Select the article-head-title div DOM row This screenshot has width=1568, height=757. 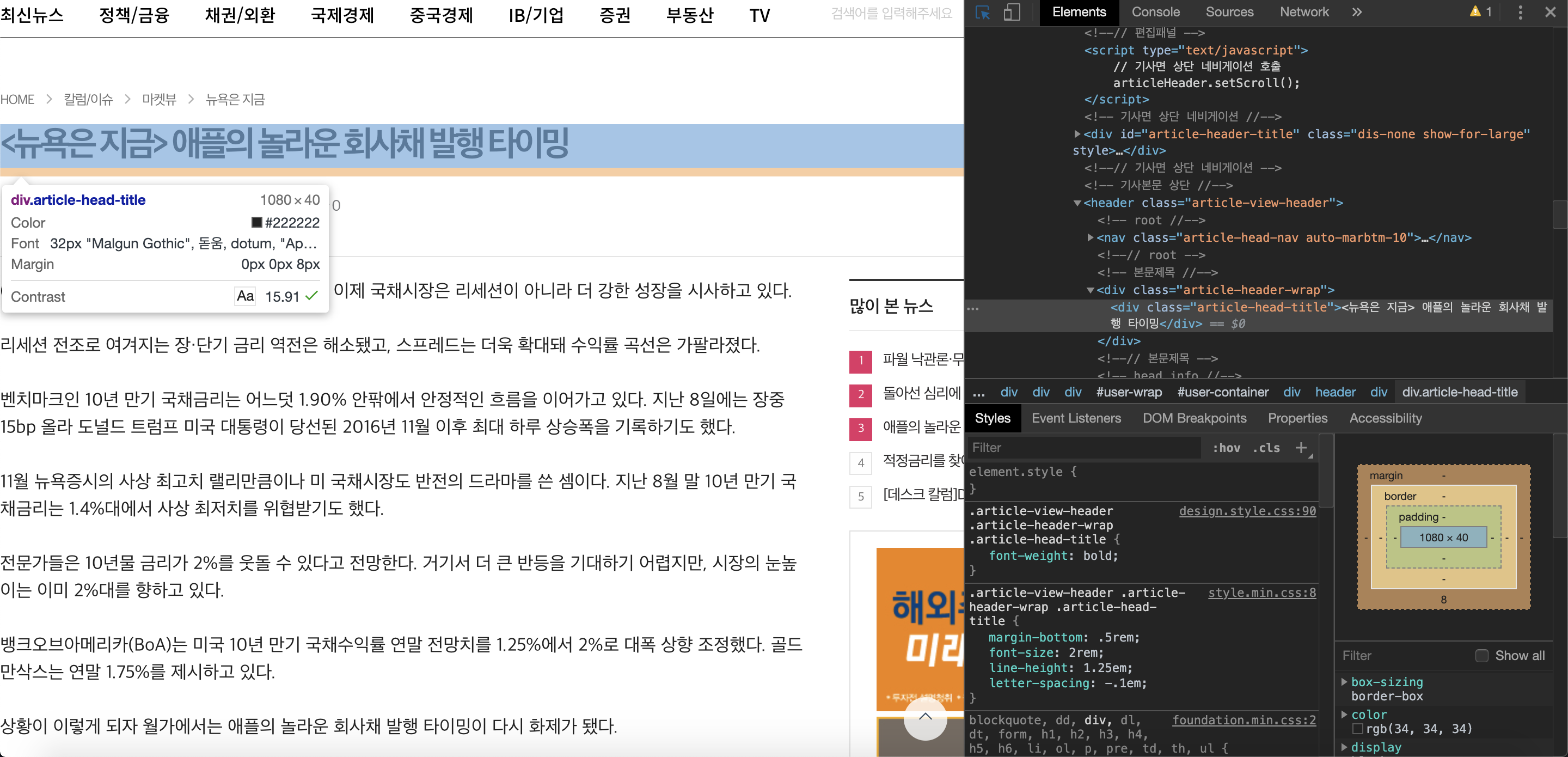pyautogui.click(x=1258, y=315)
